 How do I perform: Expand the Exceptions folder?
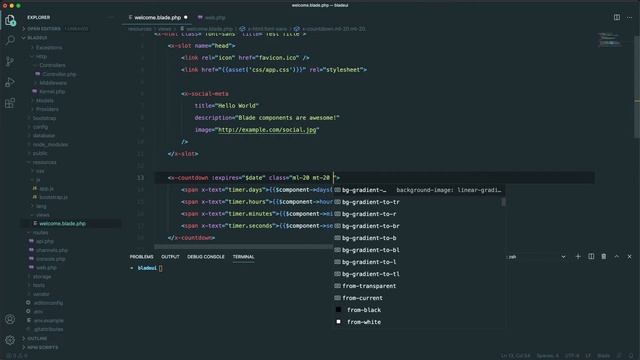49,48
